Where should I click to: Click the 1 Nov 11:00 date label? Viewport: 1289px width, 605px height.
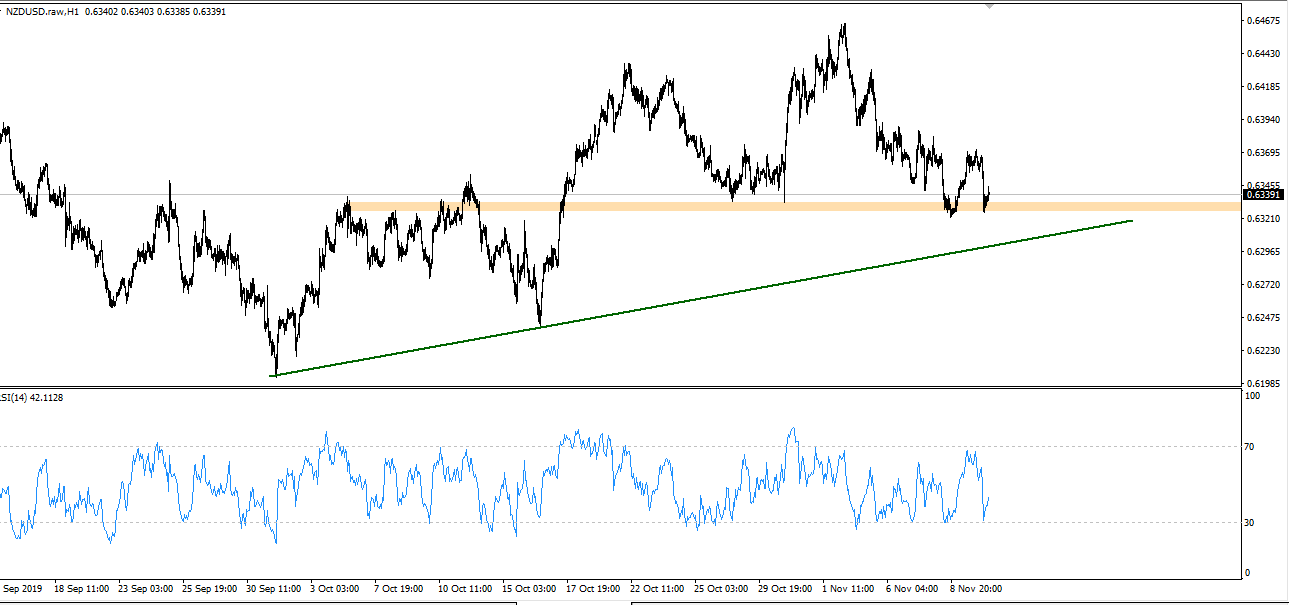850,589
